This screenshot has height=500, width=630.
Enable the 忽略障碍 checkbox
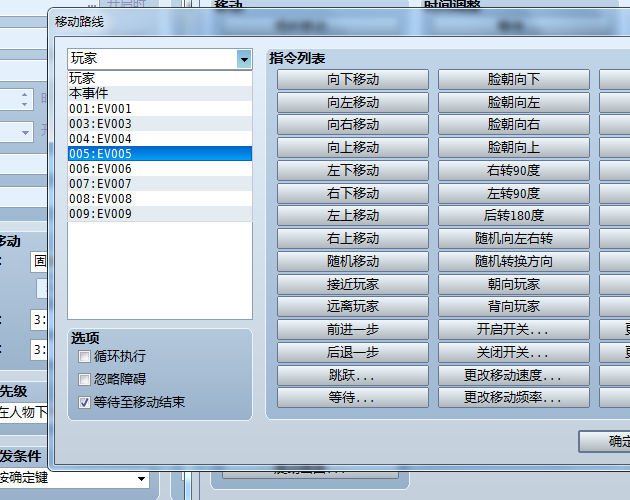tap(84, 379)
